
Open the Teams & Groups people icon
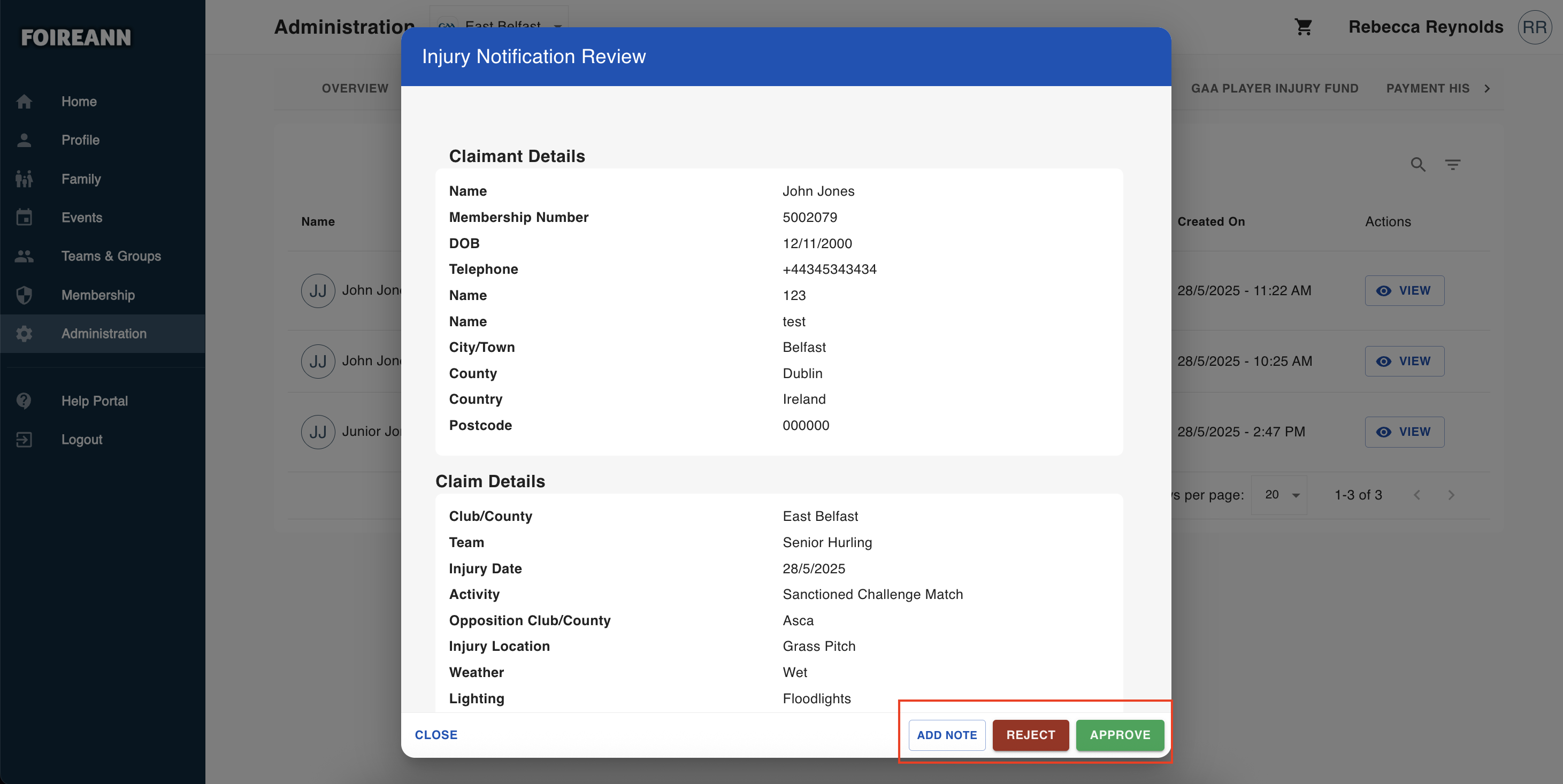[x=24, y=256]
